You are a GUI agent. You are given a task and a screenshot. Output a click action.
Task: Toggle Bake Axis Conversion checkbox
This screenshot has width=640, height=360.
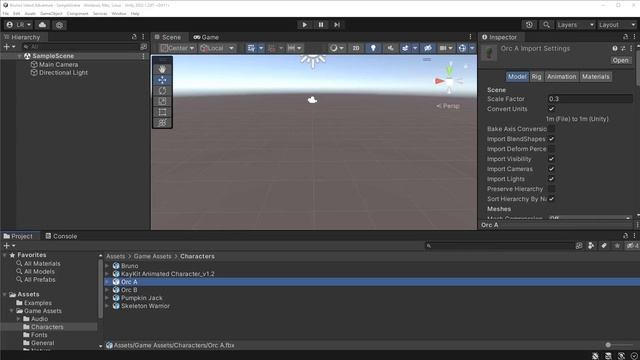click(x=551, y=129)
